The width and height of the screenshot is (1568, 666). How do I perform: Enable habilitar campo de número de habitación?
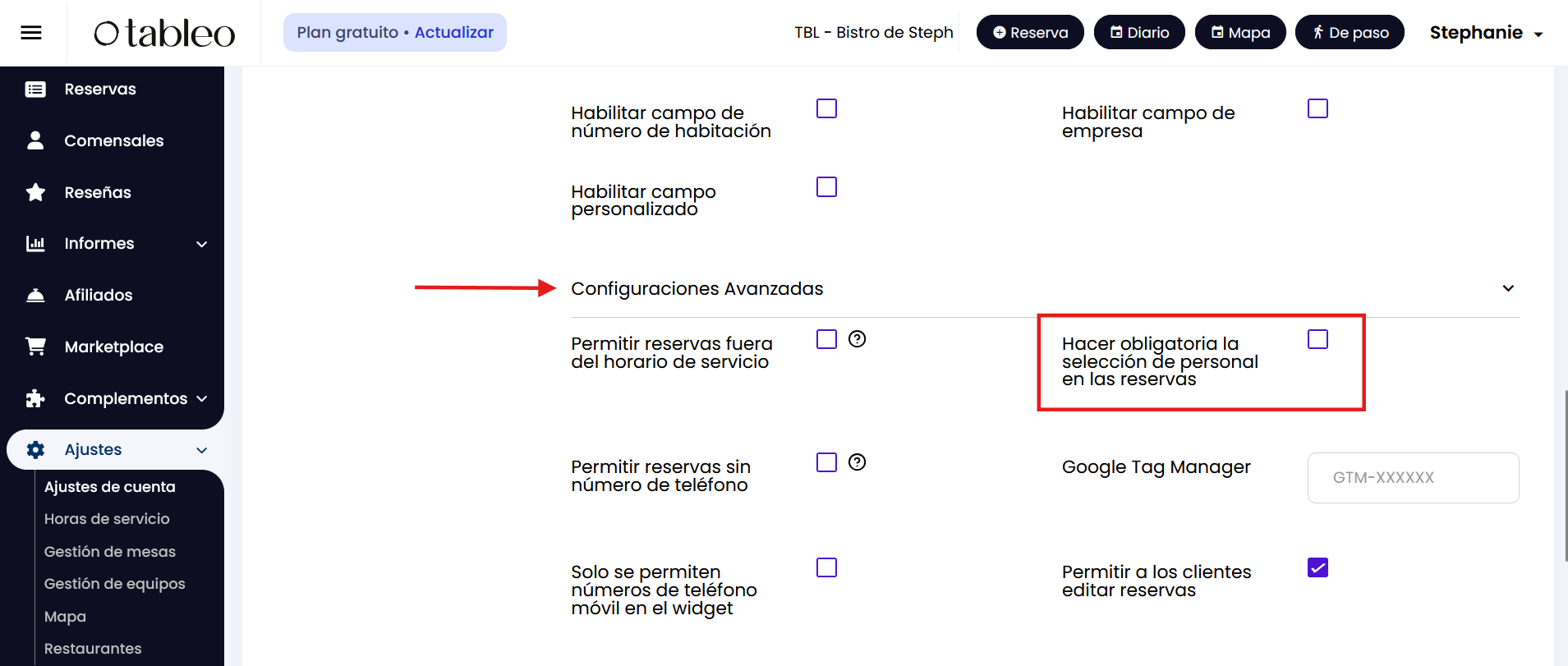point(826,108)
